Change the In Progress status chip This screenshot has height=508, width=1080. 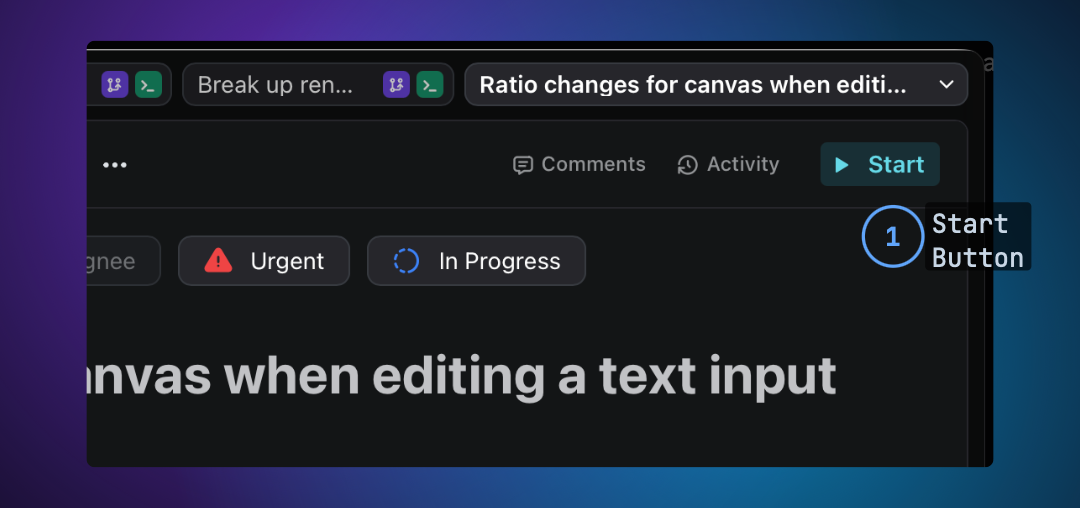pos(476,261)
